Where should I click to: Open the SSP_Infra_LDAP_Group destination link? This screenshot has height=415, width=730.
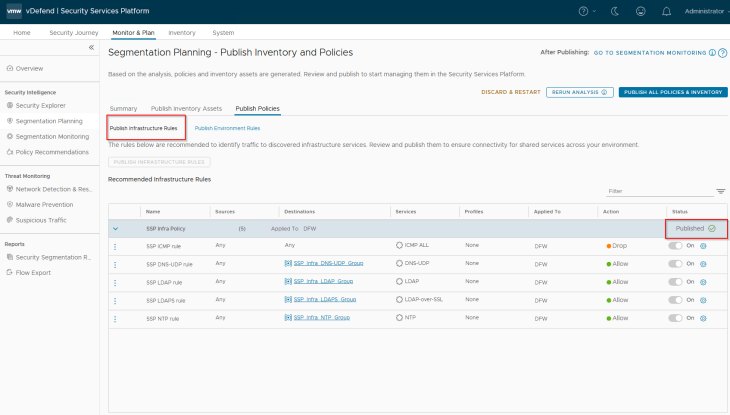coord(324,282)
